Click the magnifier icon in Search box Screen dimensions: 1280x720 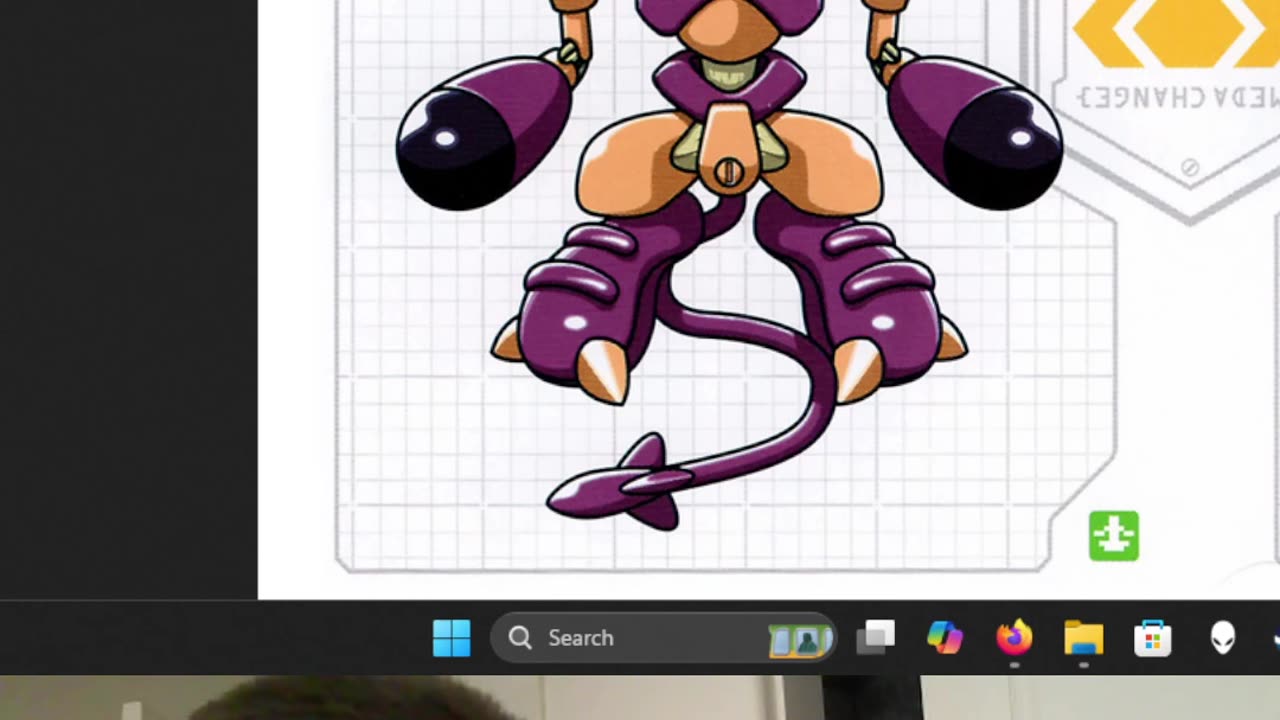pos(520,638)
